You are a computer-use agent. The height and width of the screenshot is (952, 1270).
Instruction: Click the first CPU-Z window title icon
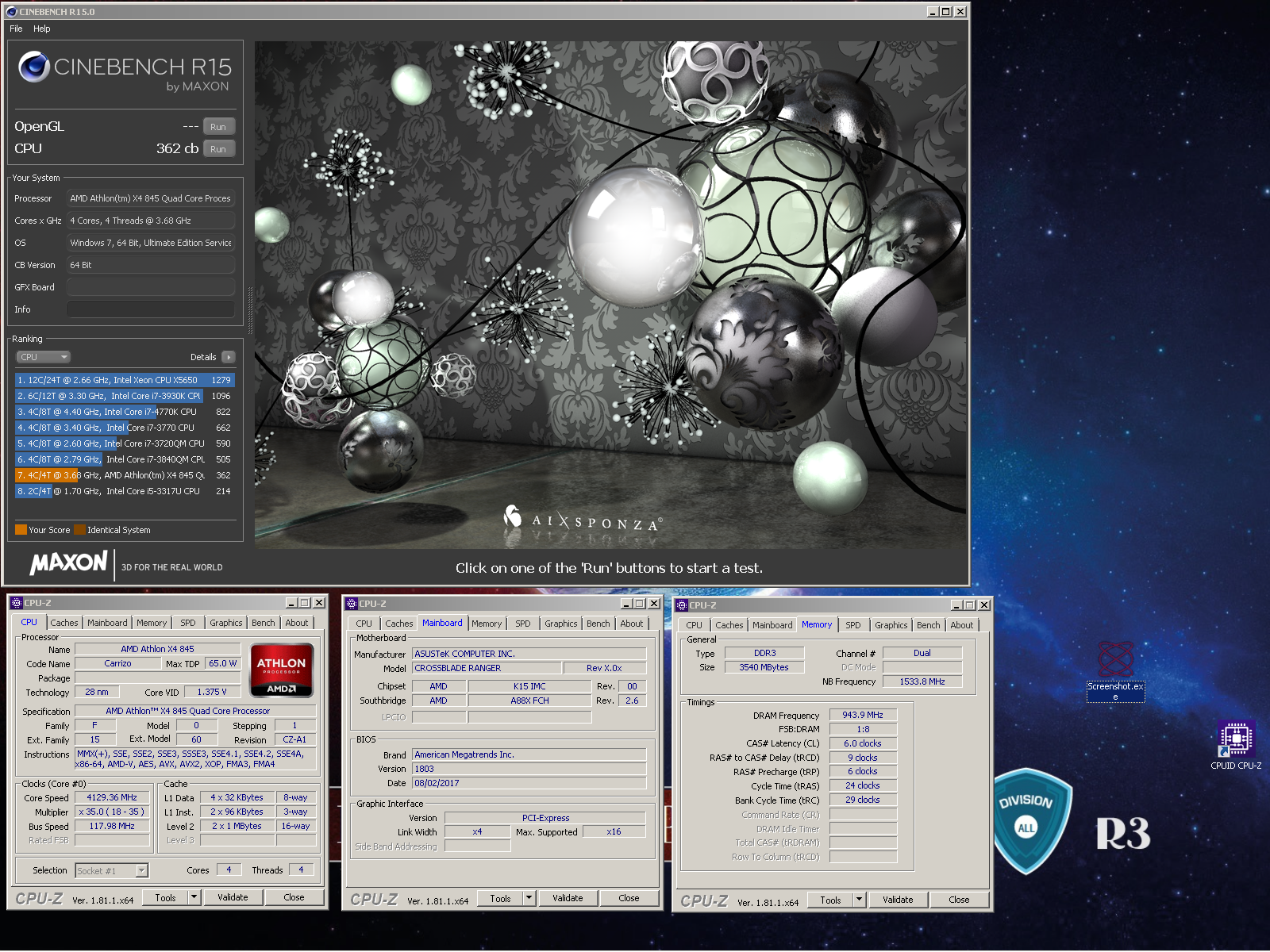pyautogui.click(x=17, y=603)
